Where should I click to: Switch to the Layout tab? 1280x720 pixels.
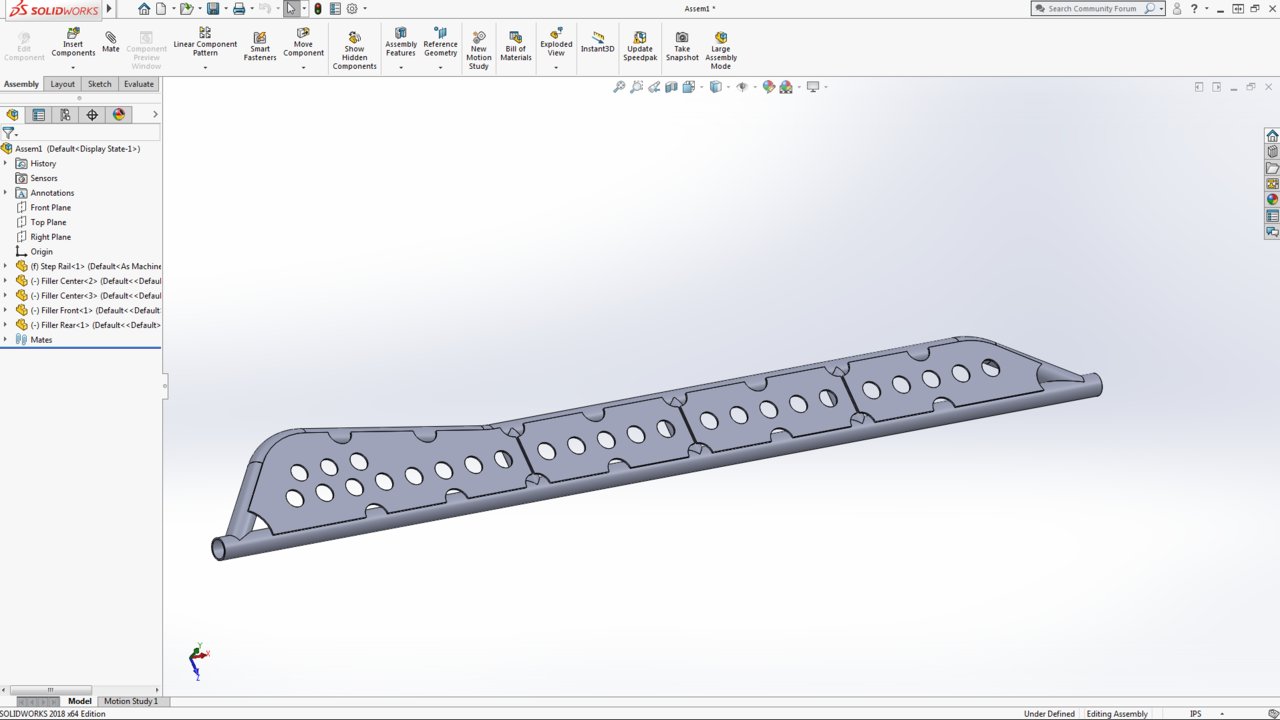pyautogui.click(x=63, y=84)
